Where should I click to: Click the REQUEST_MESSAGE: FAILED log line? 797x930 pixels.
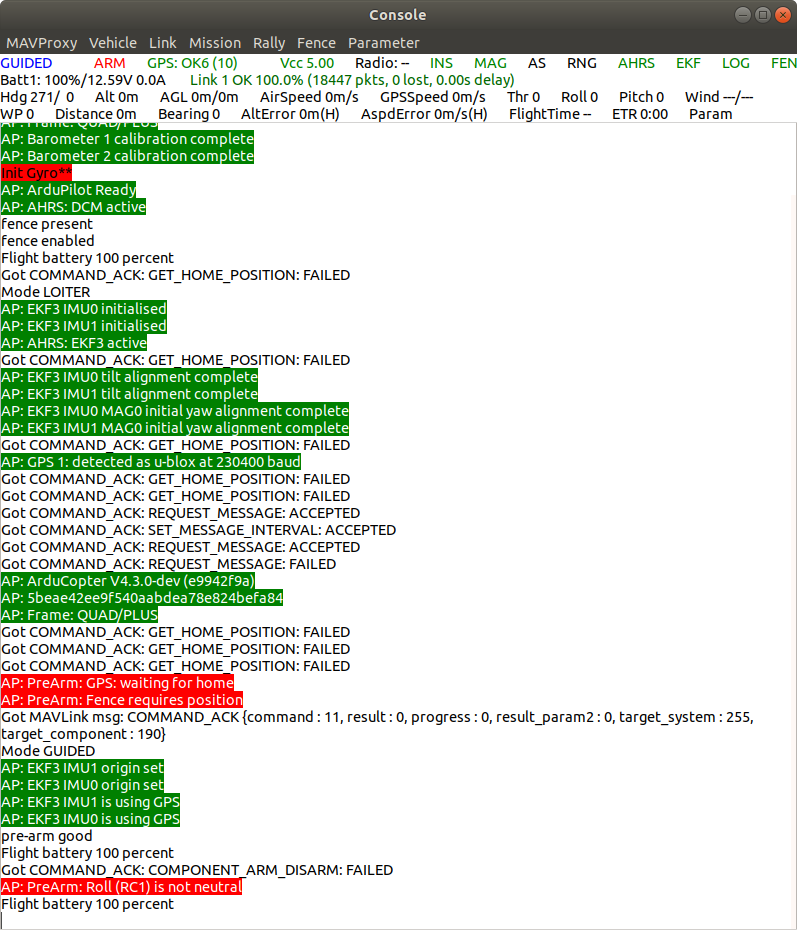click(x=168, y=564)
